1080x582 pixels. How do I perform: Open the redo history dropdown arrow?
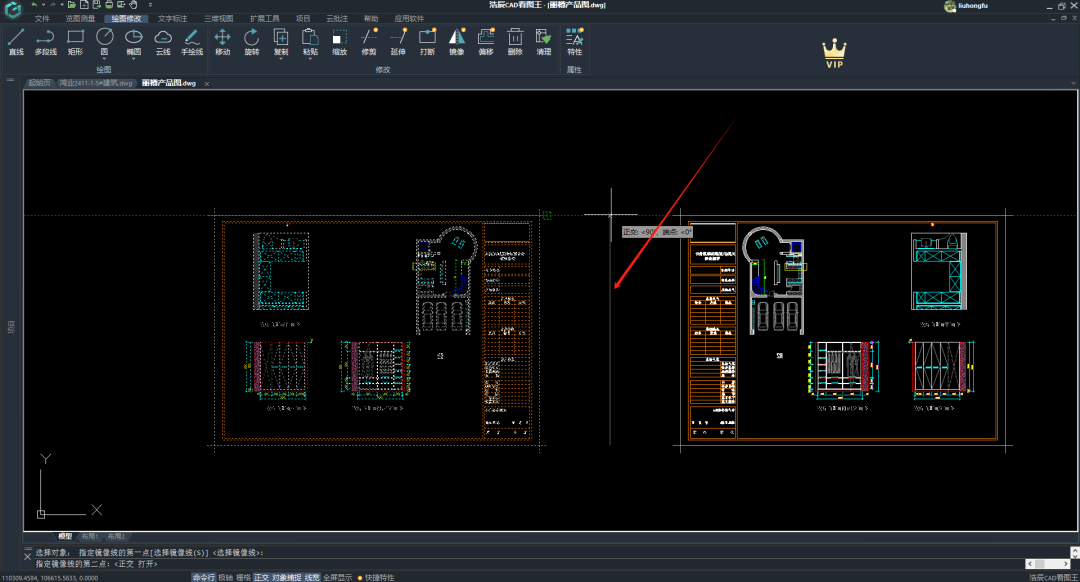[61, 5]
